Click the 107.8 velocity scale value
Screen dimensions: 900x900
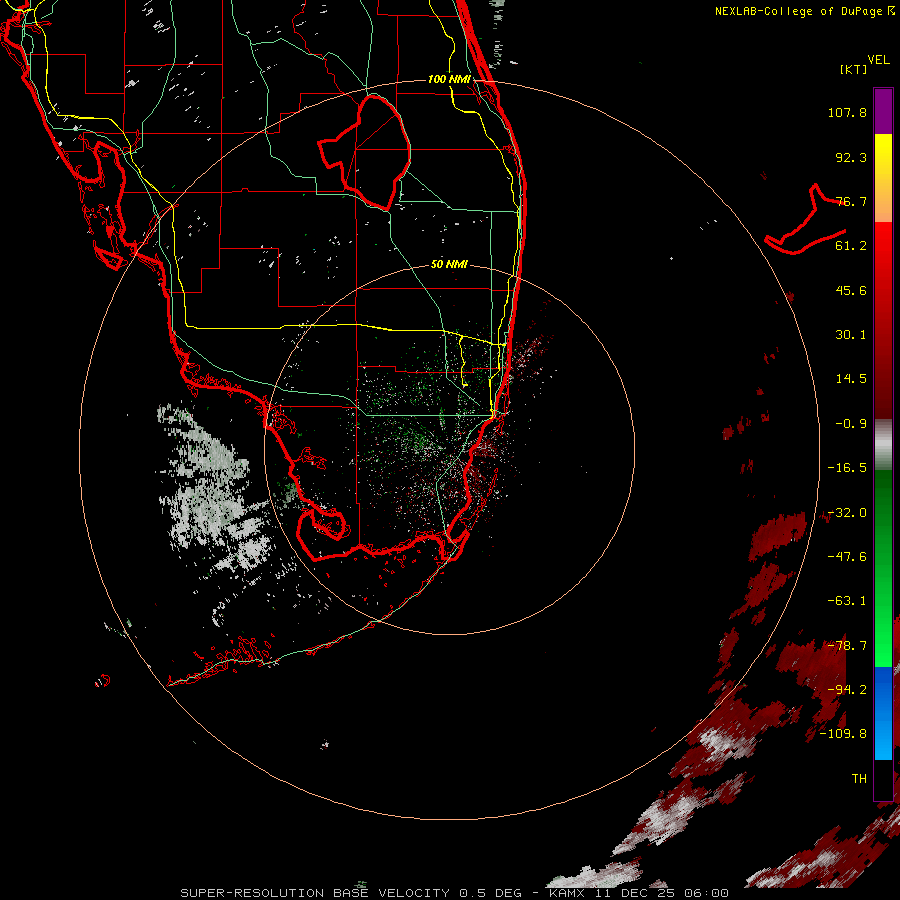pos(847,112)
